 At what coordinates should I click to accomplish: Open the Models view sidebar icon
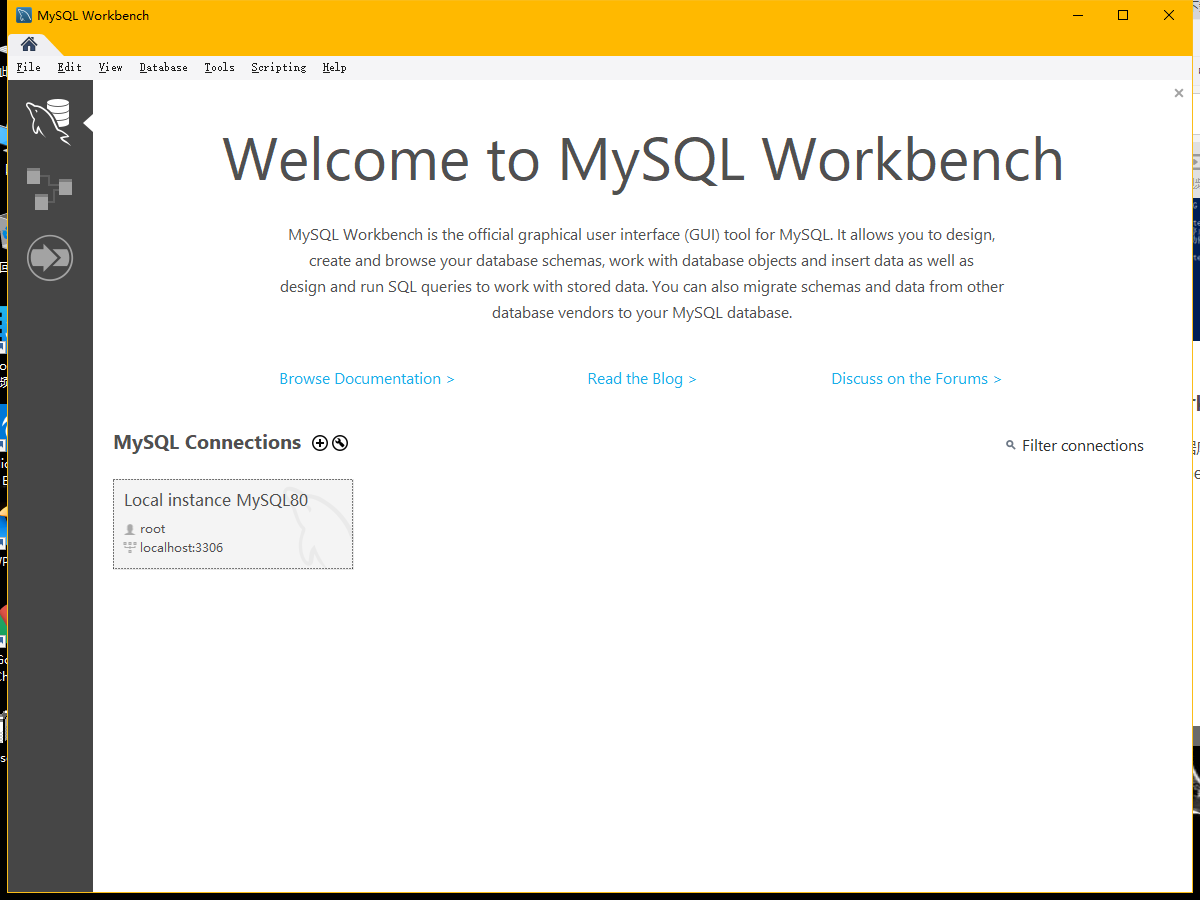tap(49, 189)
